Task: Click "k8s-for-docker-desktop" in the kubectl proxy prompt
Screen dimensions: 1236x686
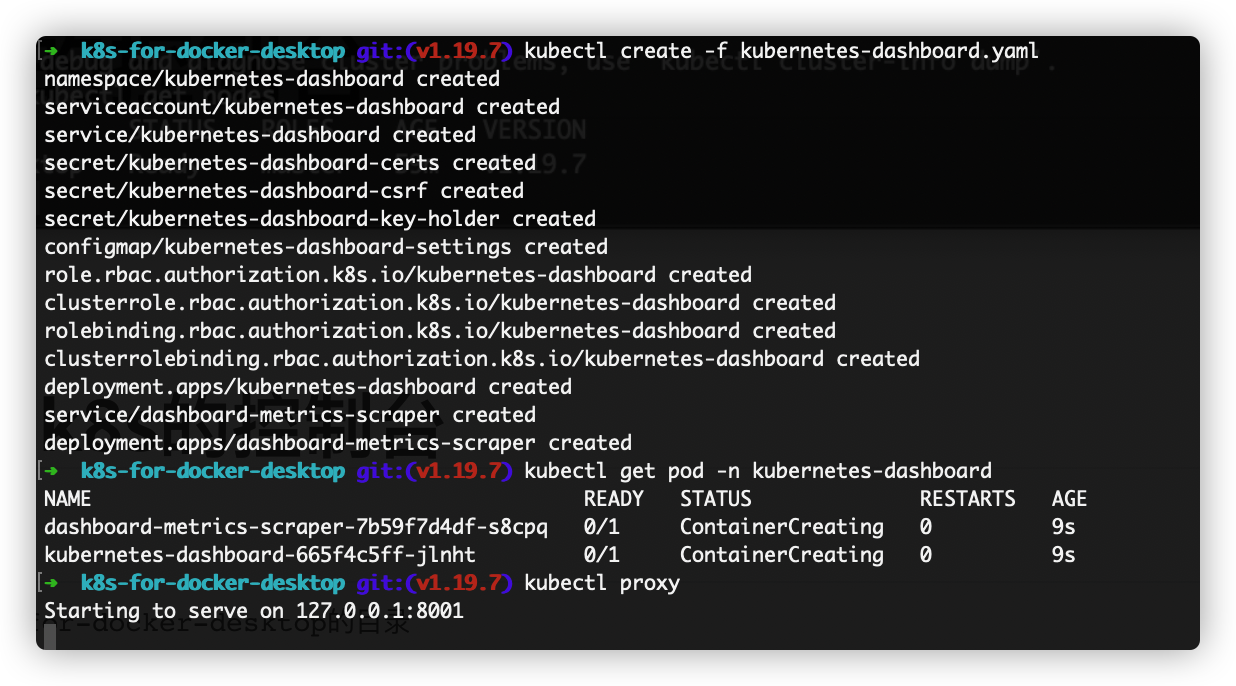Action: pyautogui.click(x=212, y=582)
